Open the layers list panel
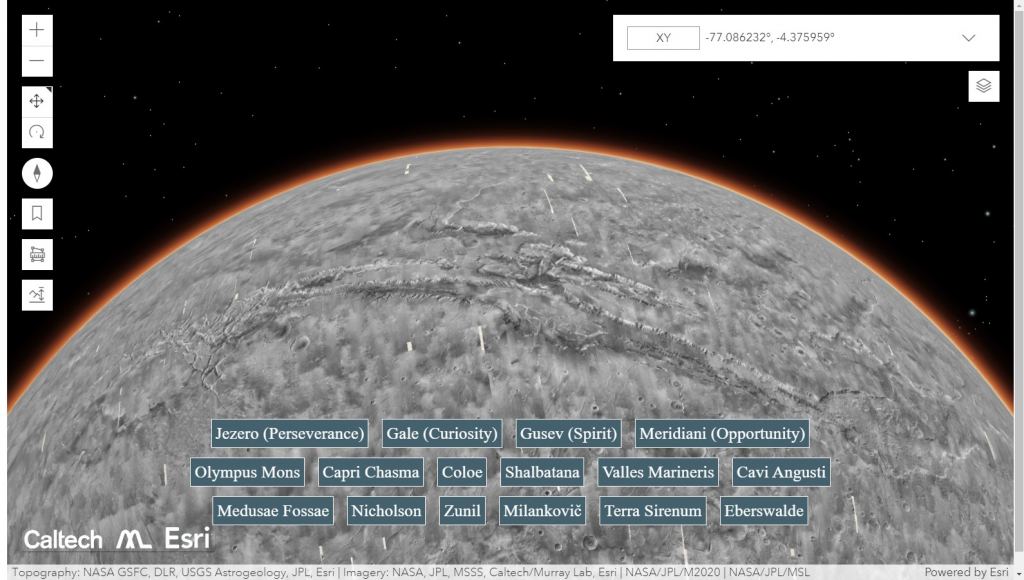Screen dimensions: 1024x580 coord(983,86)
